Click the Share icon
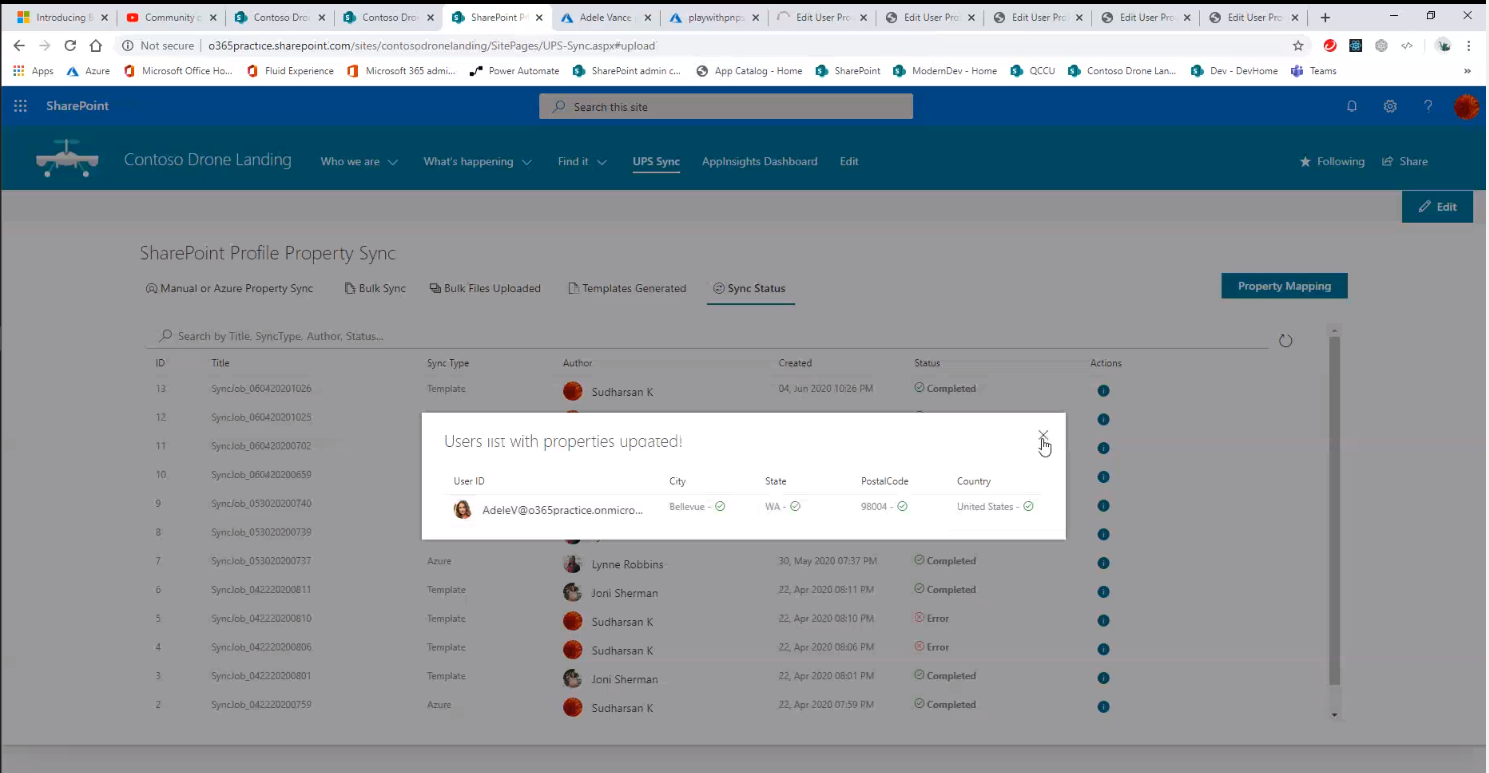Viewport: 1489px width, 773px height. pos(1405,161)
